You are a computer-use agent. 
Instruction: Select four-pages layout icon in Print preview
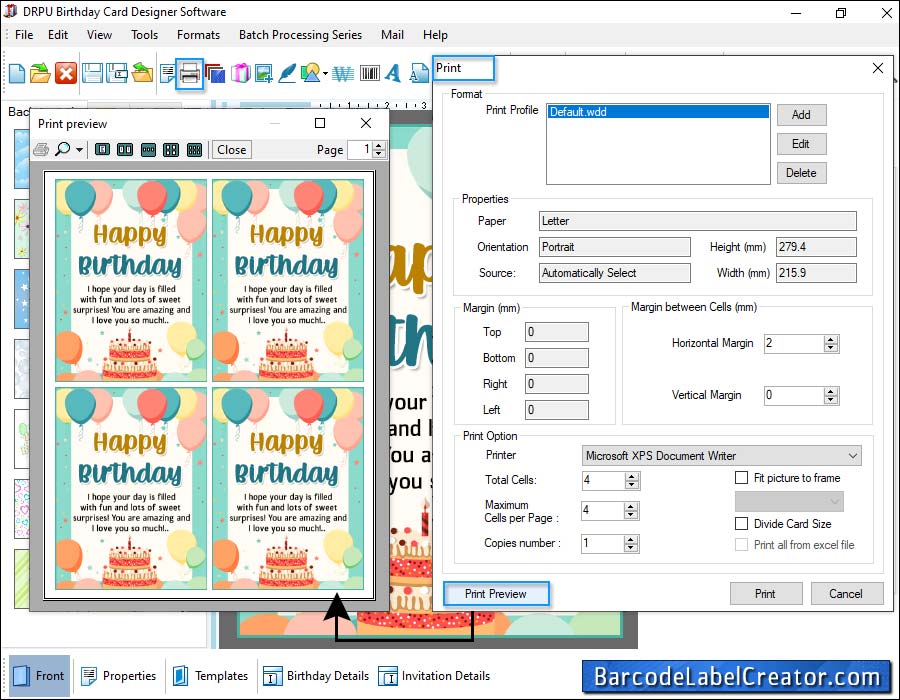click(x=171, y=150)
